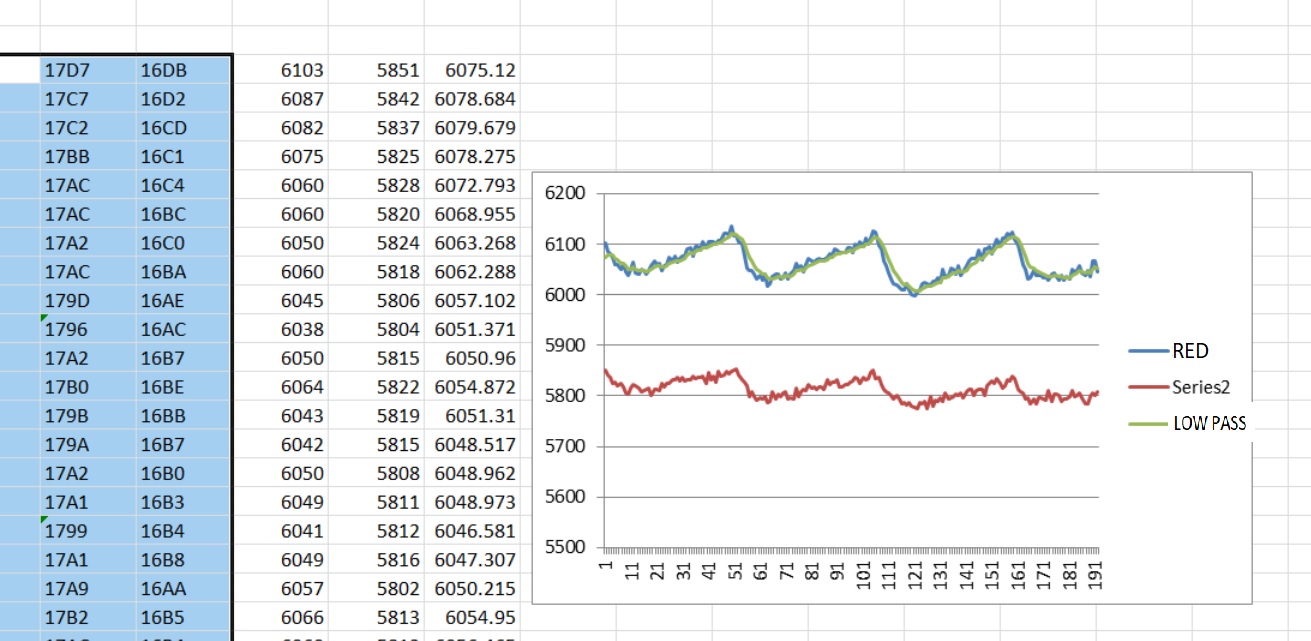Select the LOW PASS legend entry text
Viewport: 1311px width, 641px height.
[1209, 423]
